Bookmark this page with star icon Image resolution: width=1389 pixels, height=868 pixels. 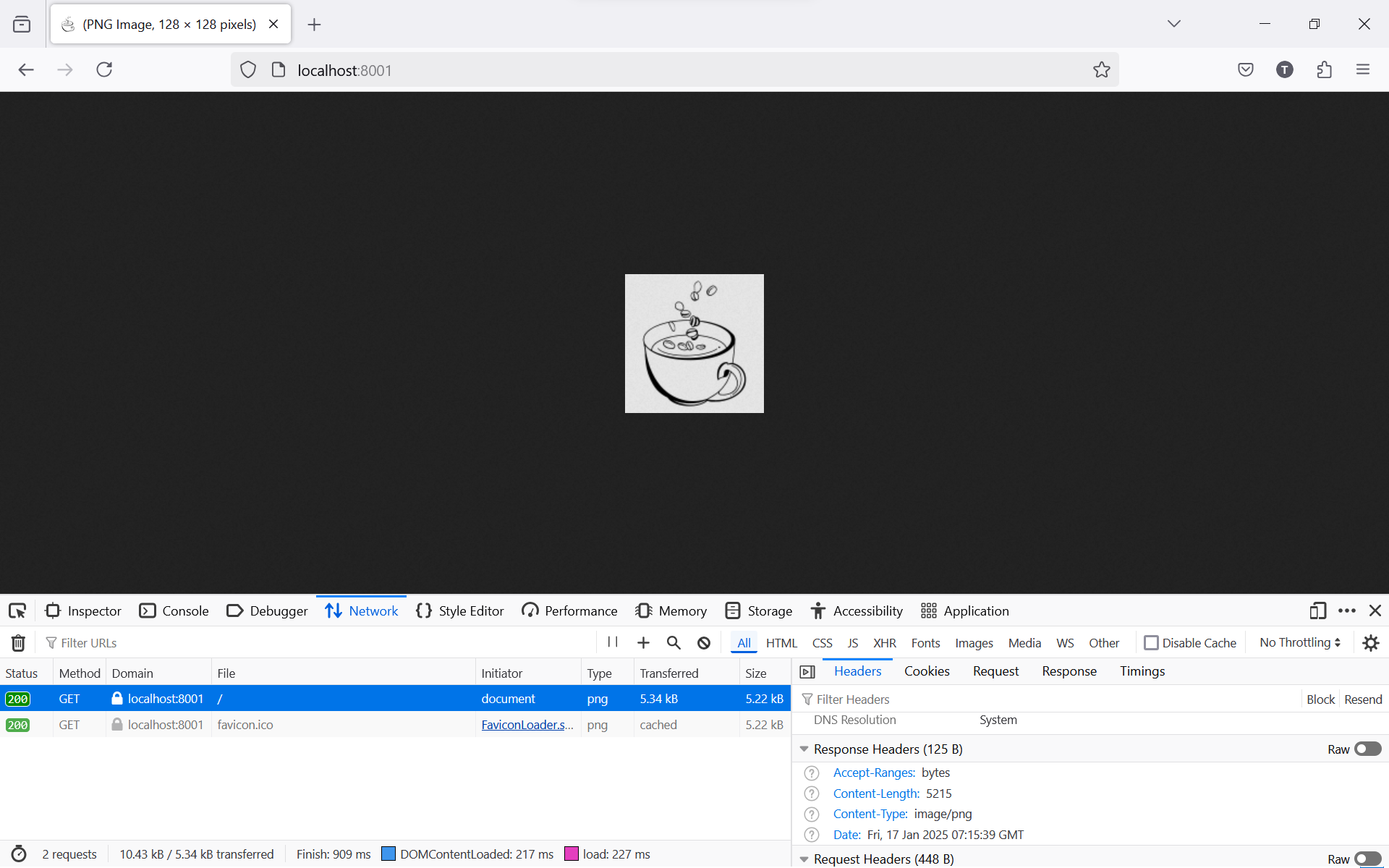pos(1101,70)
